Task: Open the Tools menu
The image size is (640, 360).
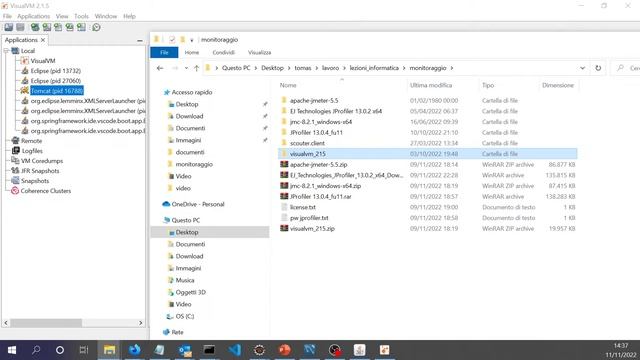Action: tap(81, 16)
